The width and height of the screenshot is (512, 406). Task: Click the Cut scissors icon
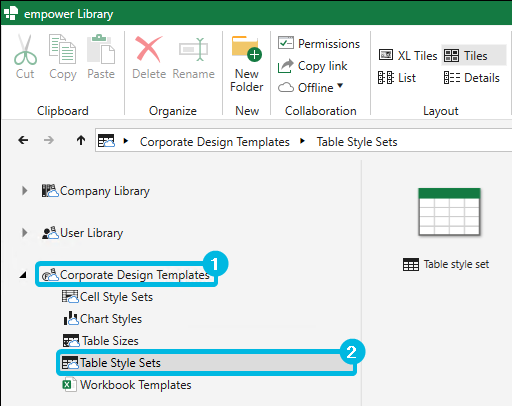25,50
